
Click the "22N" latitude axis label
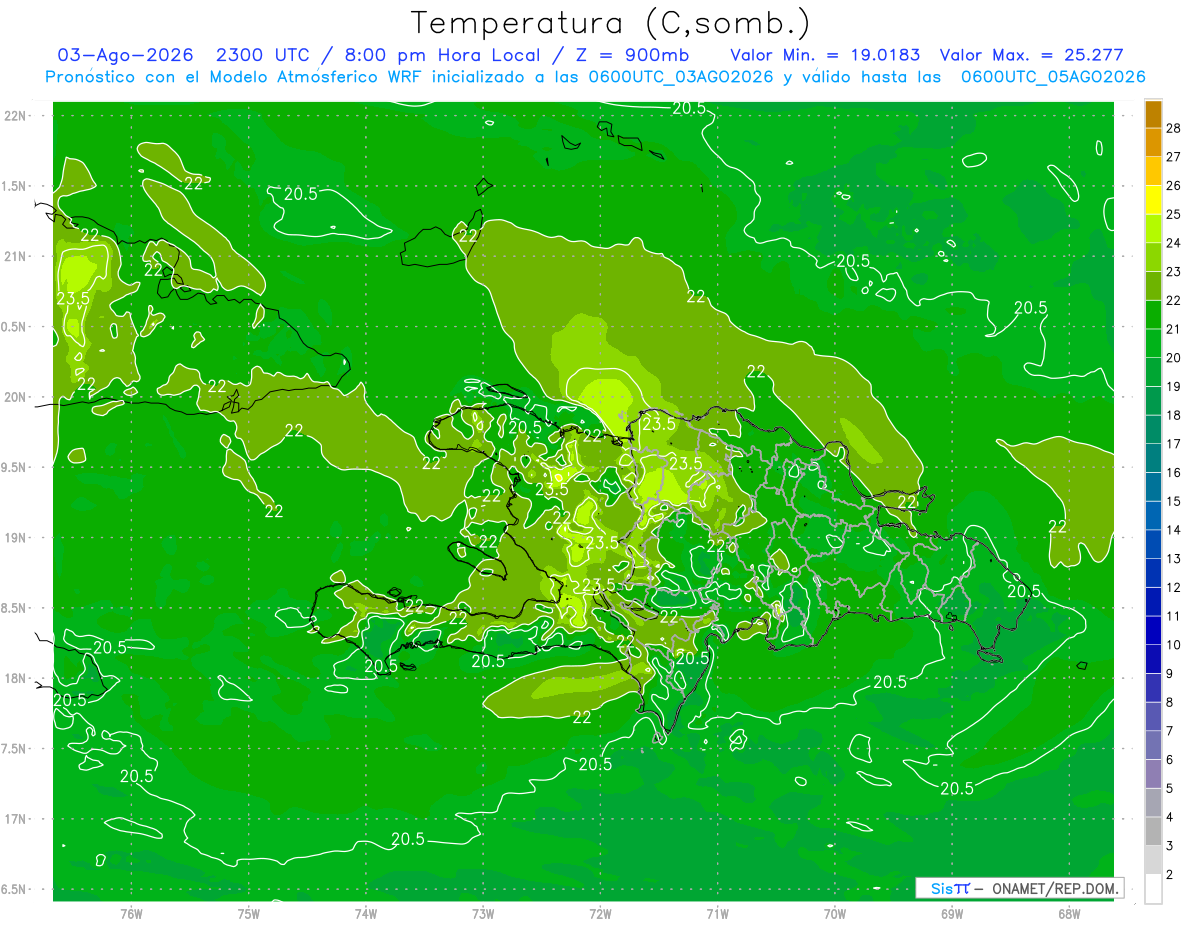coord(15,115)
